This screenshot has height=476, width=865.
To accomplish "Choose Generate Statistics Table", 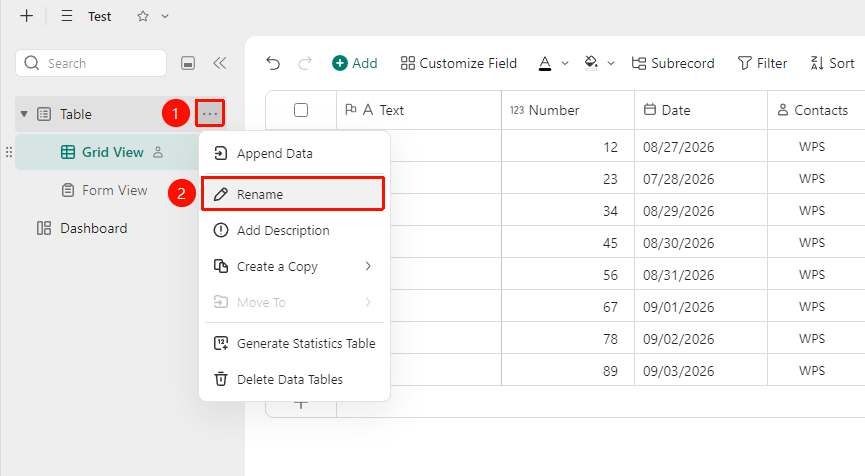I will tap(294, 344).
